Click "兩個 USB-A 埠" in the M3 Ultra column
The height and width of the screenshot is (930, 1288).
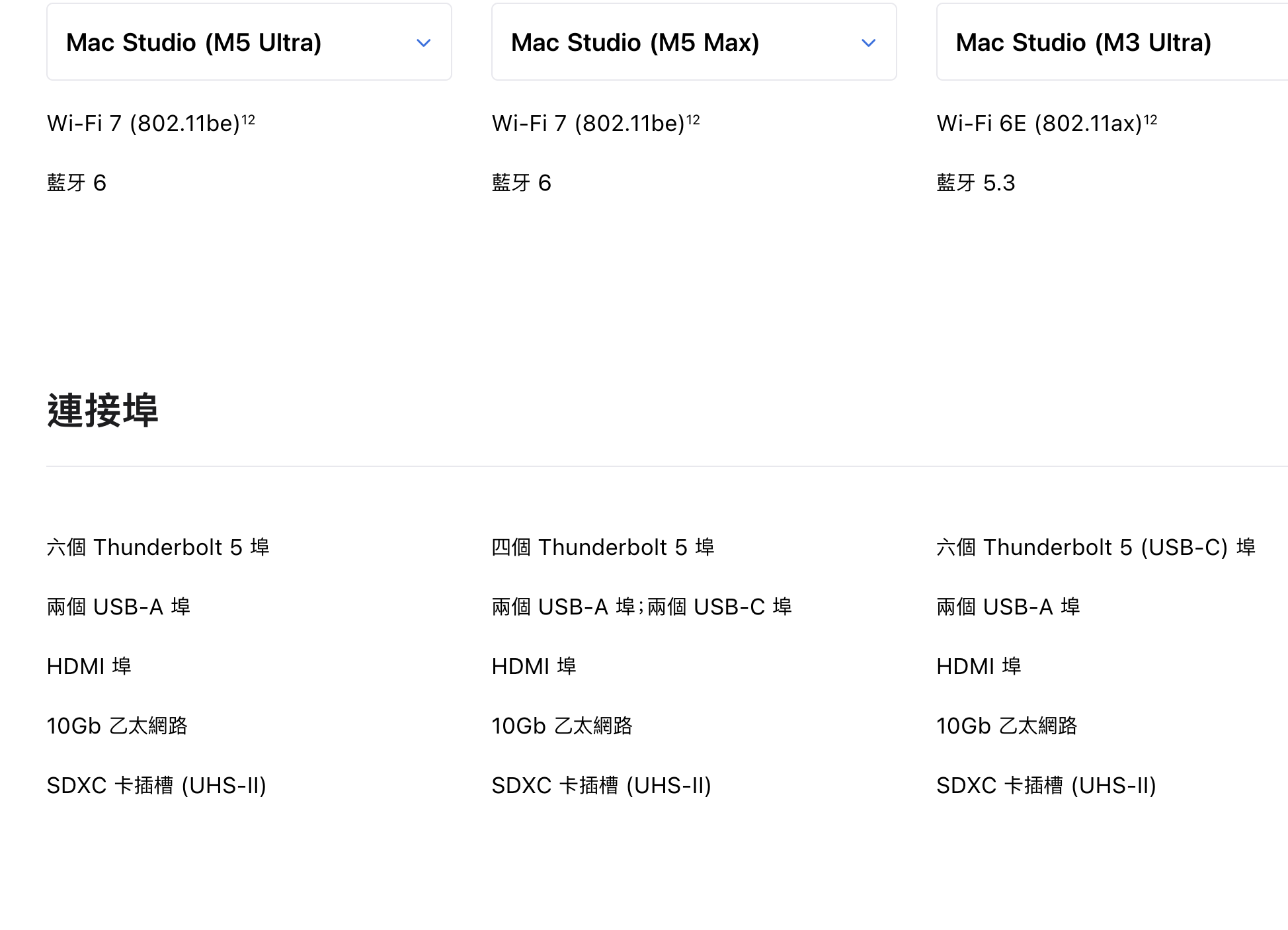tap(1009, 607)
